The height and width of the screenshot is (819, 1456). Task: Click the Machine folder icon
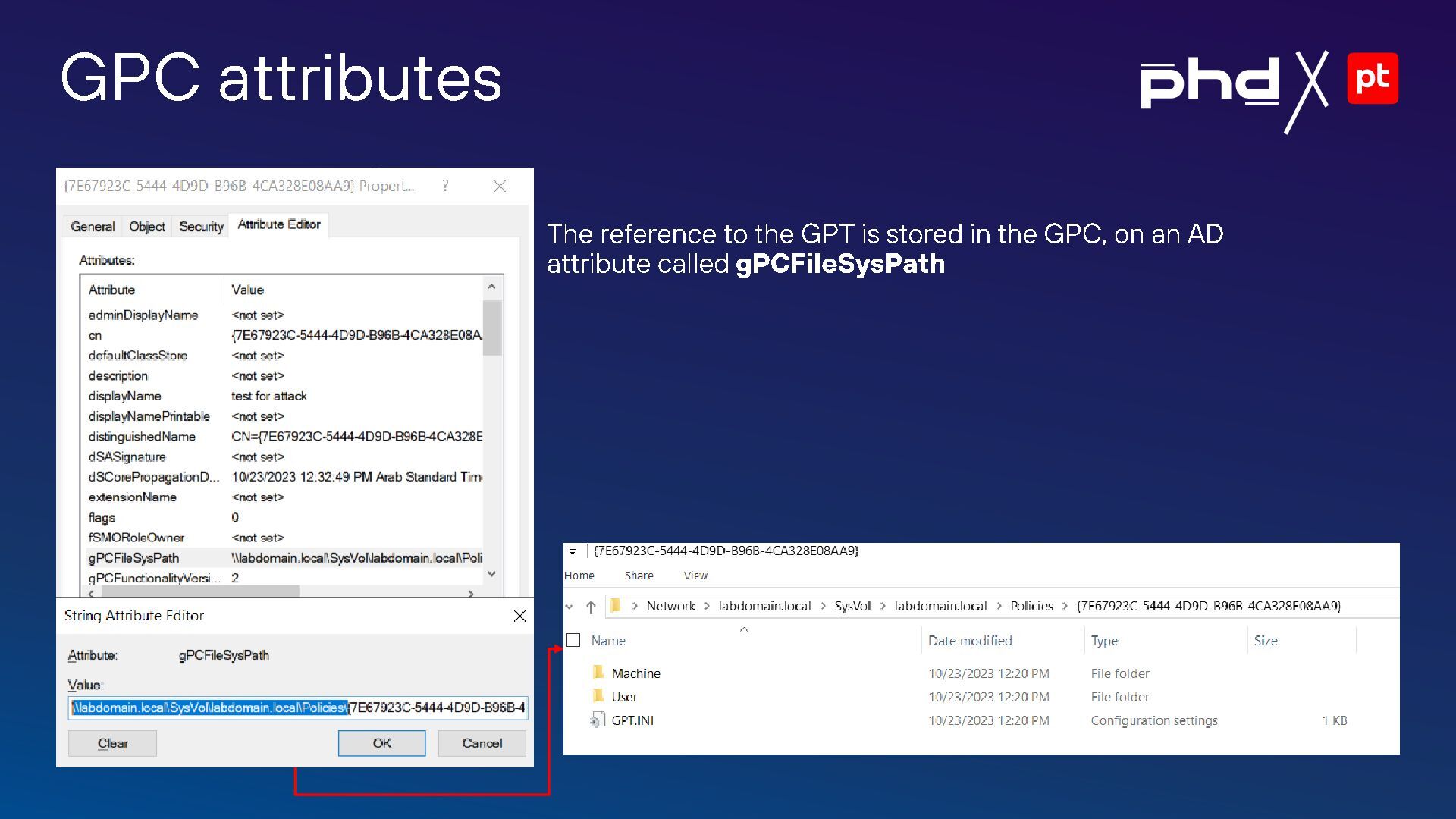(598, 673)
